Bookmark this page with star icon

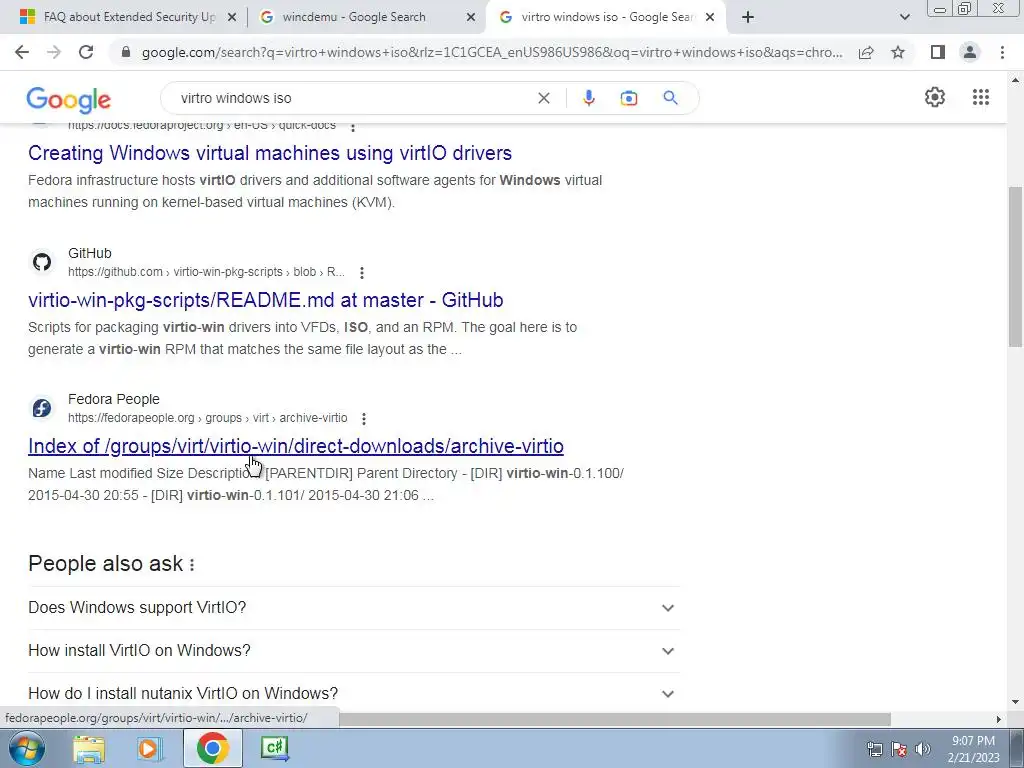[x=898, y=52]
